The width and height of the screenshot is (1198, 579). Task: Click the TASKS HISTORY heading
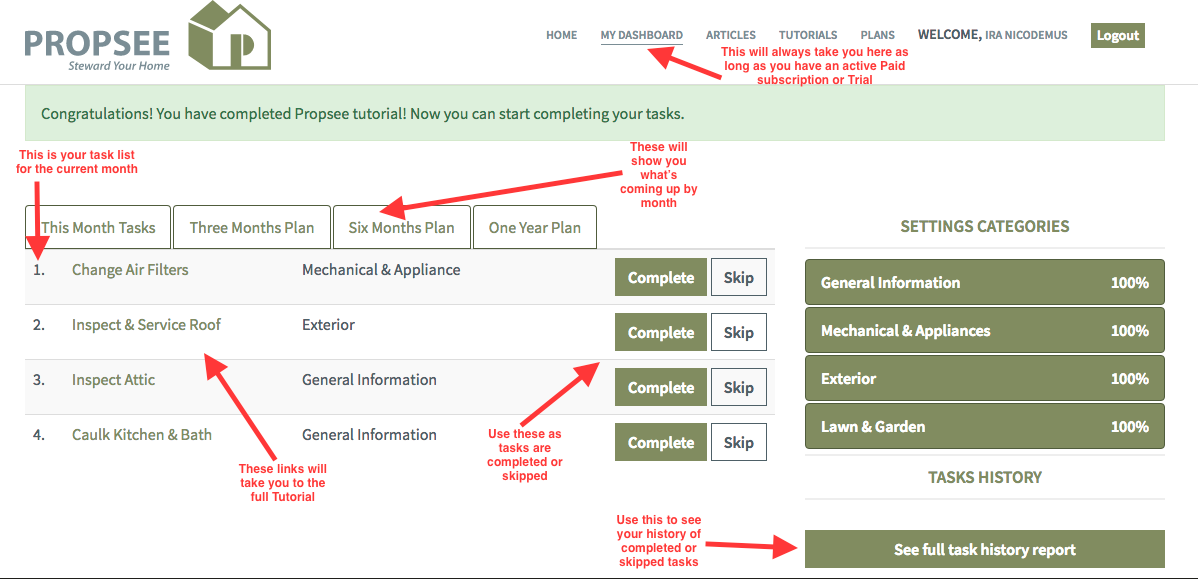[x=985, y=477]
